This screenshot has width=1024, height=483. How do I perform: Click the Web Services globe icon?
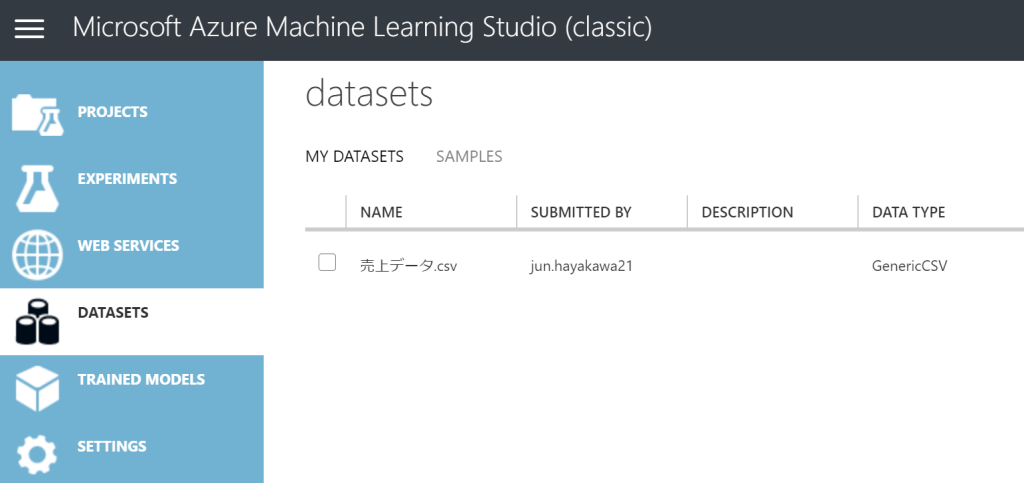pyautogui.click(x=37, y=254)
